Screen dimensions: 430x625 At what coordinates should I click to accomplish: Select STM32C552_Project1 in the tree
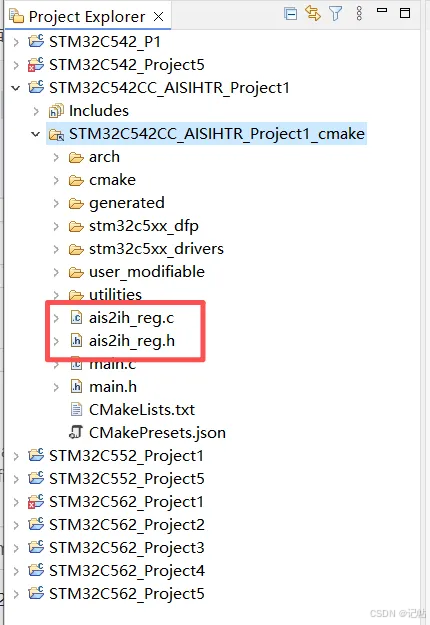126,456
